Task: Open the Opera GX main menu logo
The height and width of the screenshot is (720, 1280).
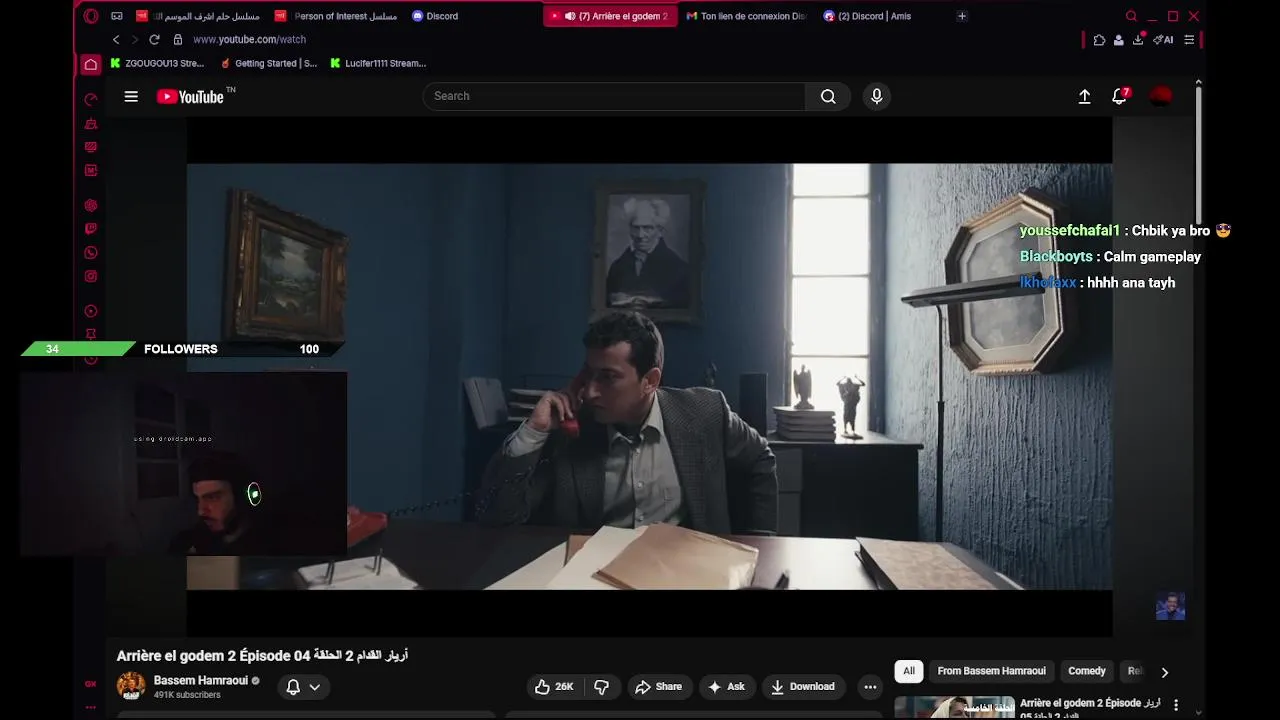Action: (91, 16)
